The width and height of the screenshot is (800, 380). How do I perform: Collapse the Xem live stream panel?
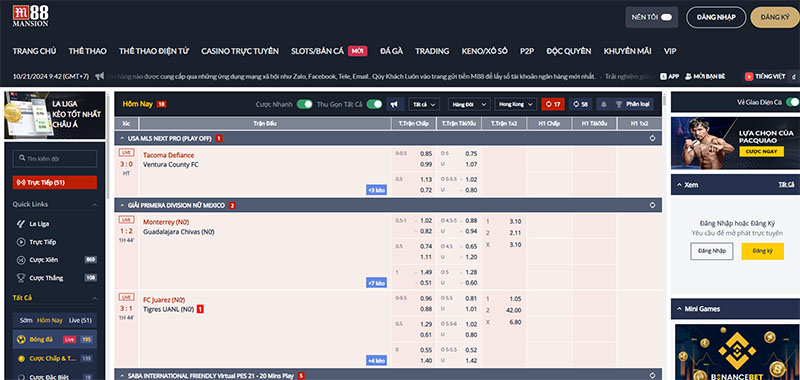(679, 185)
